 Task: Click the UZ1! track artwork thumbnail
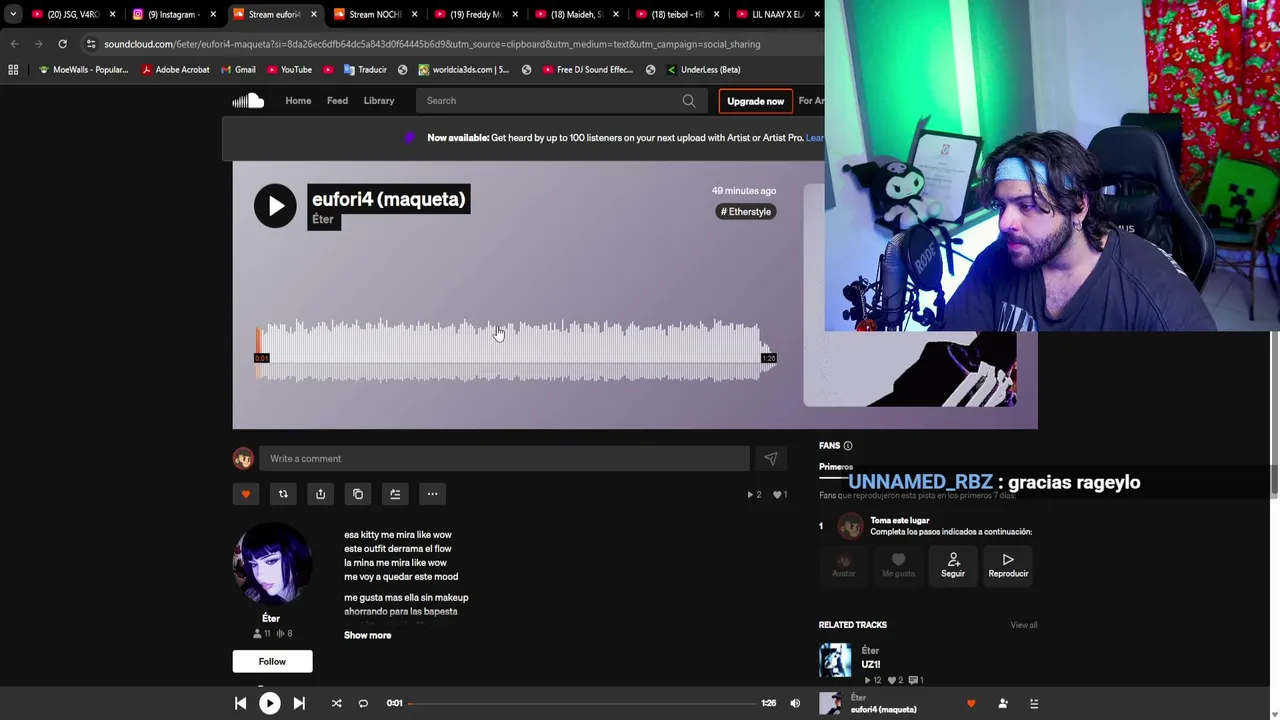point(835,660)
